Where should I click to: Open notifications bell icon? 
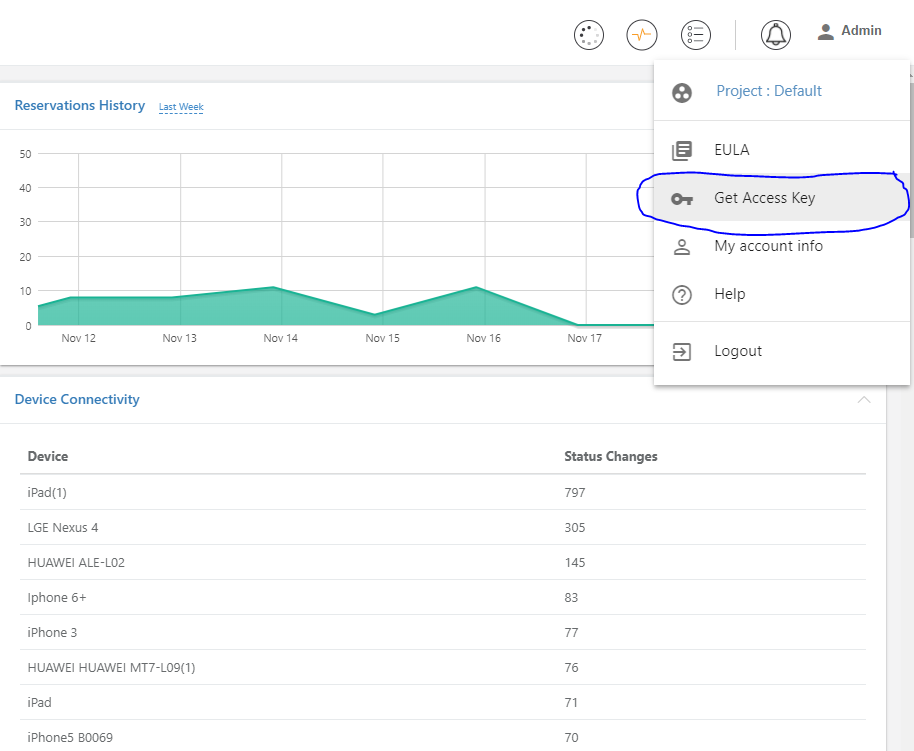point(775,35)
